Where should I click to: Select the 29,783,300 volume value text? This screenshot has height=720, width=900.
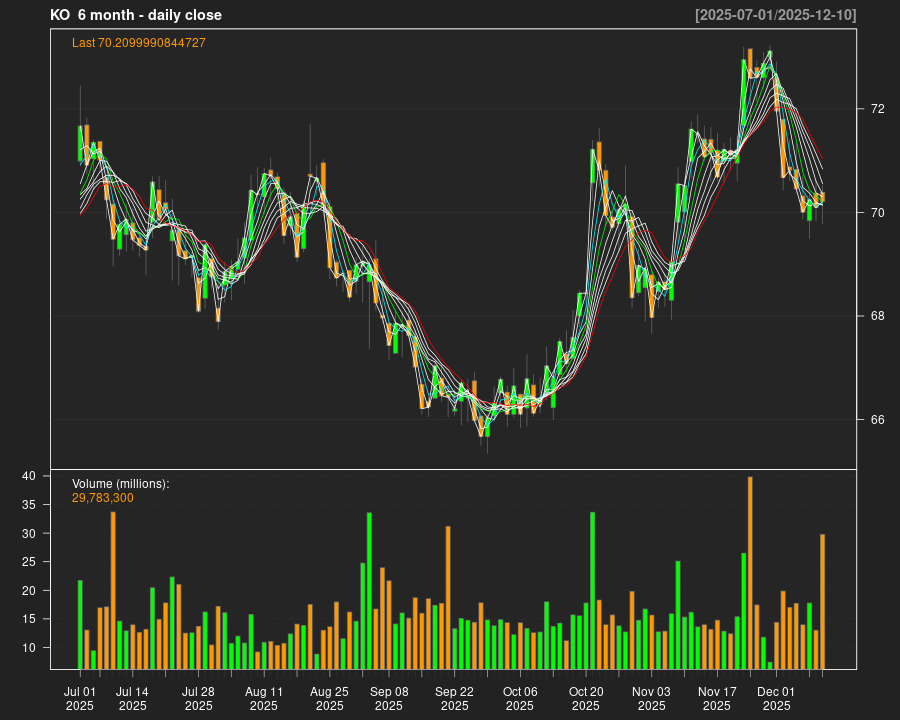pos(103,498)
